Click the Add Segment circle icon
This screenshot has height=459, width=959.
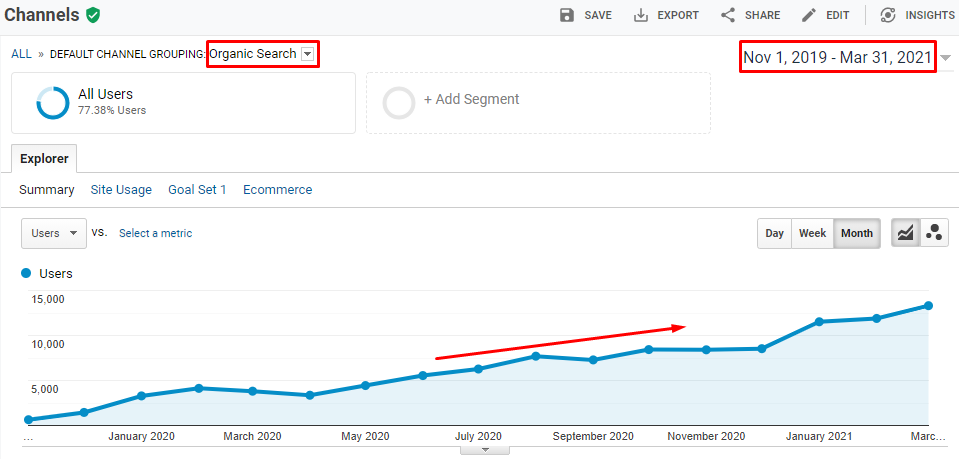click(x=399, y=103)
